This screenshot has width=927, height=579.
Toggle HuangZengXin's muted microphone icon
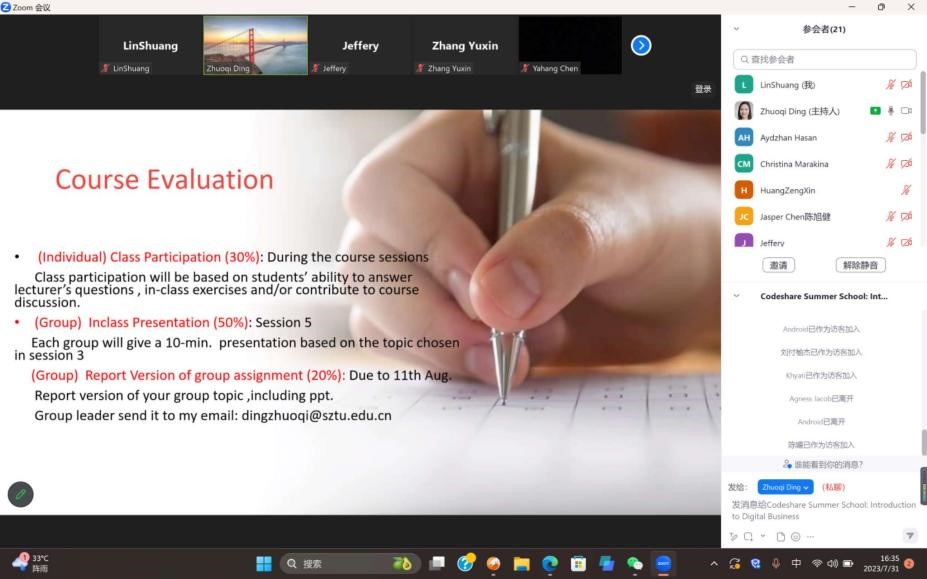pos(906,190)
